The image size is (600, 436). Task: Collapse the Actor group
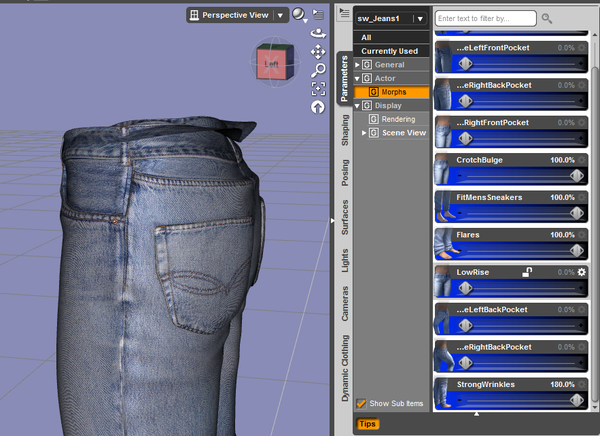tap(357, 78)
